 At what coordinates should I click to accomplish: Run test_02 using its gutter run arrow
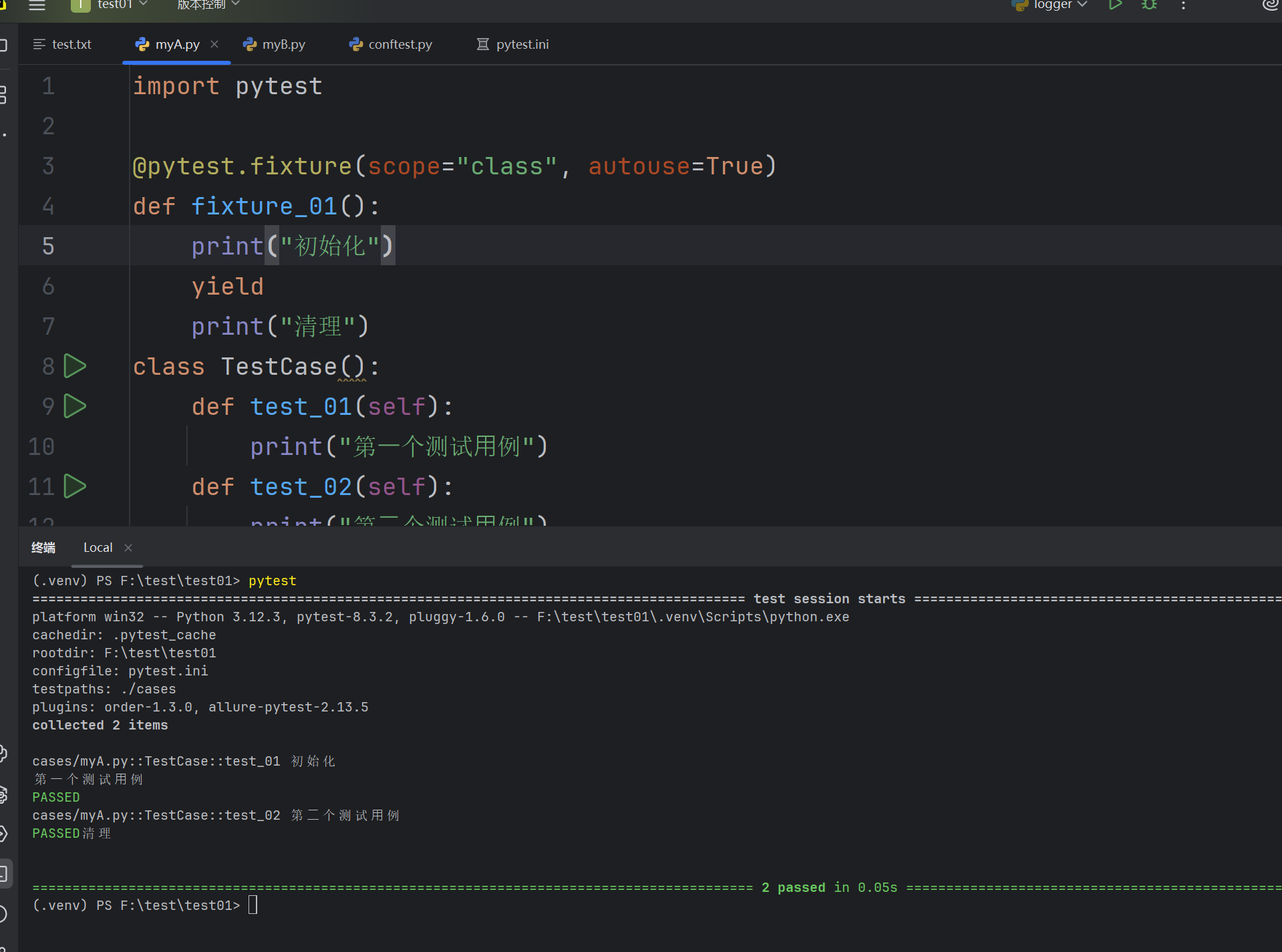tap(75, 486)
